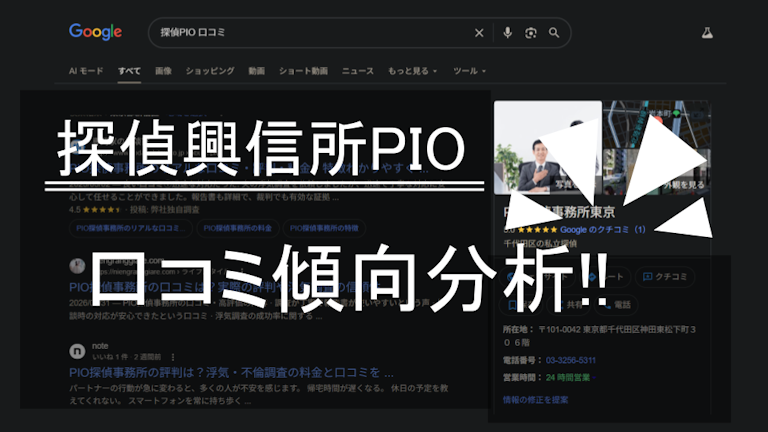Open the ショート動画 tab
The height and width of the screenshot is (432, 768).
coord(303,71)
